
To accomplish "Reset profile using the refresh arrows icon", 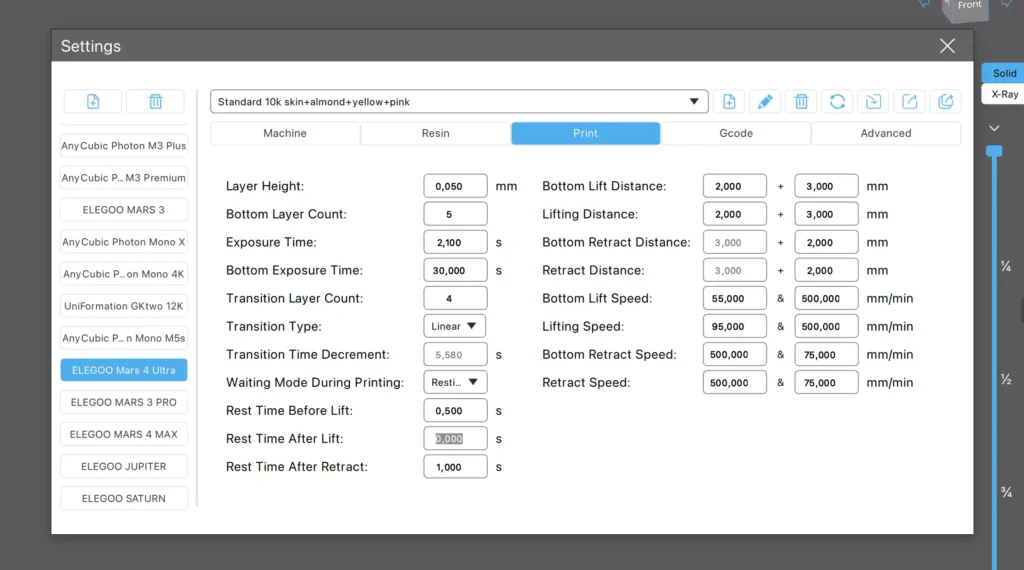I will [x=837, y=101].
